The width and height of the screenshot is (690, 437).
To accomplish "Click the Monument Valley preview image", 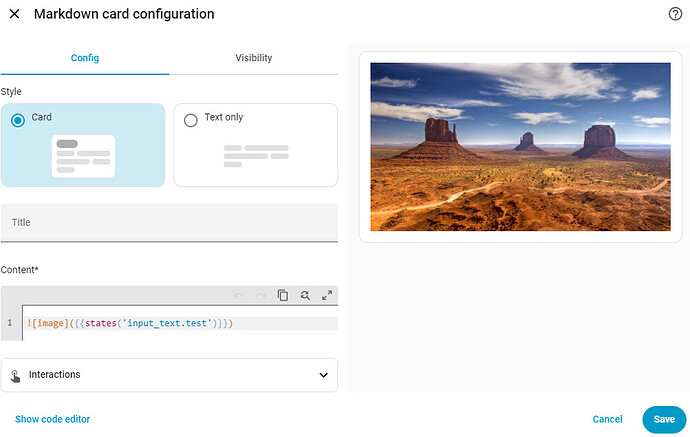I will click(520, 147).
